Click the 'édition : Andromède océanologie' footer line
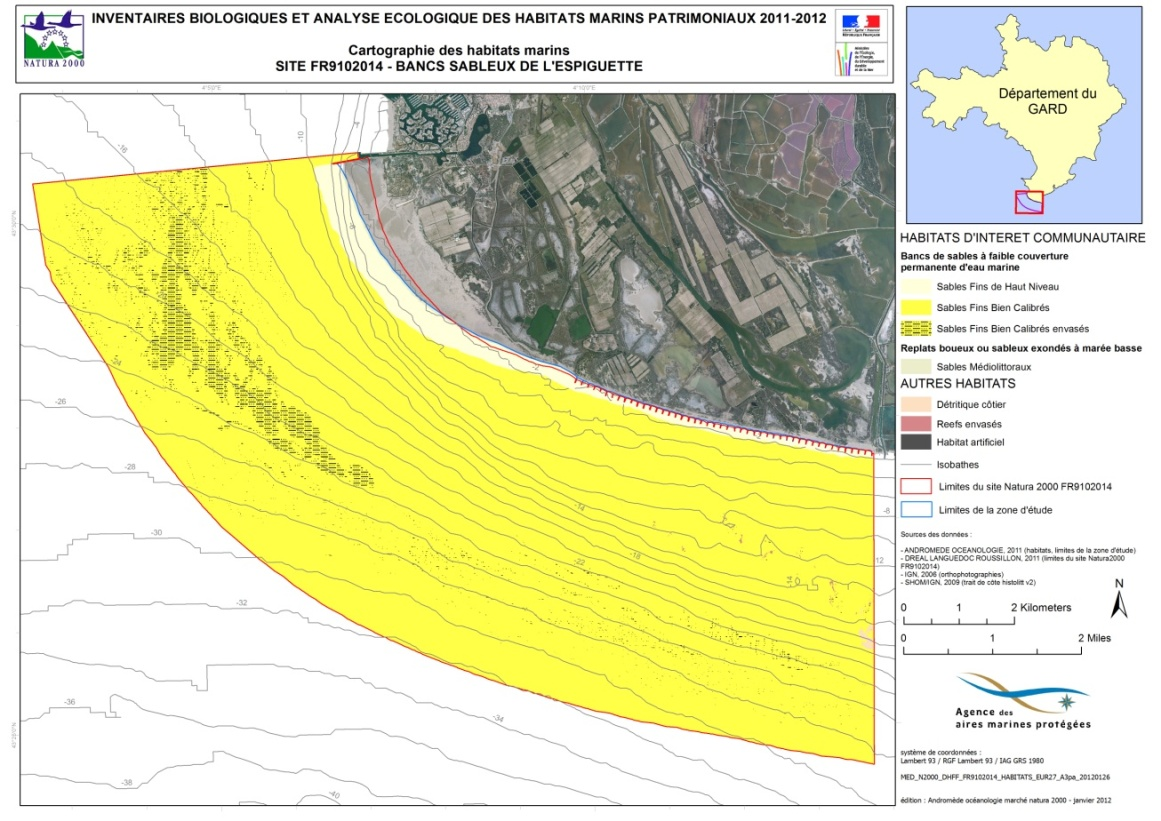This screenshot has height=821, width=1161. 1006,800
